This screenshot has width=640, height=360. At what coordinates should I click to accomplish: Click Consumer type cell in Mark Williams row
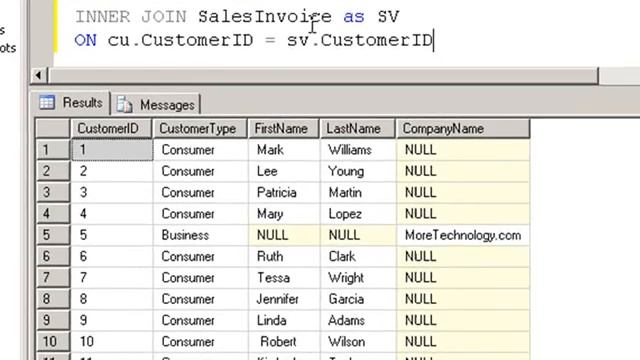coord(200,150)
